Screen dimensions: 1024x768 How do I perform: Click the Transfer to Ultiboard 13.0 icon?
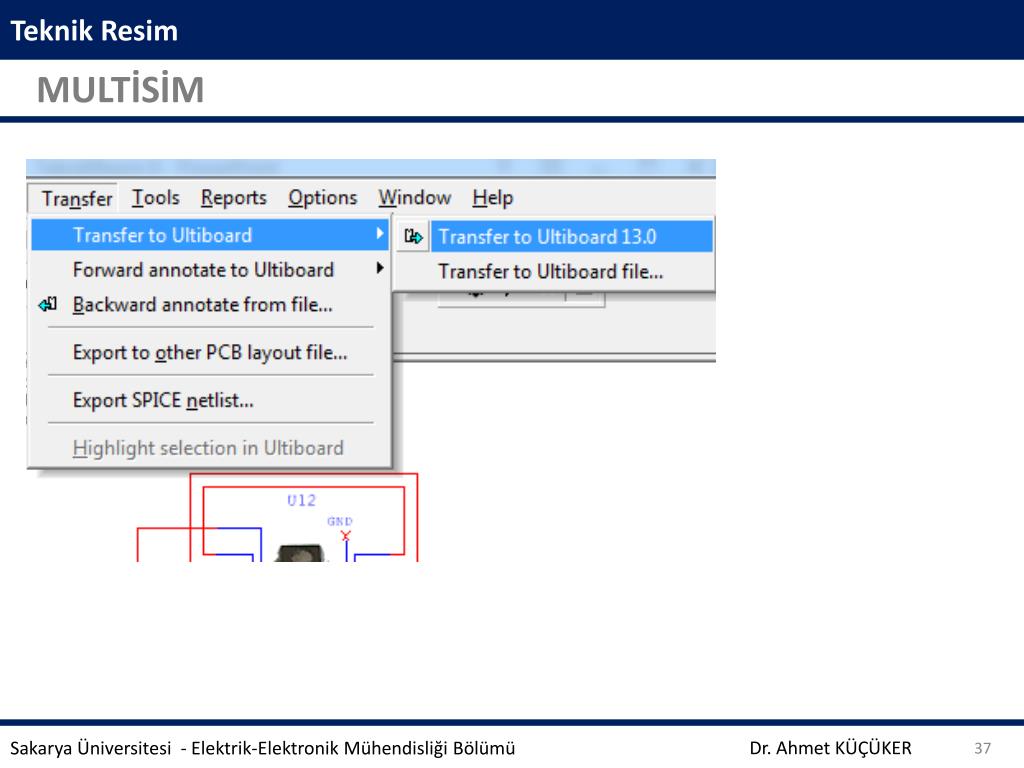point(413,236)
